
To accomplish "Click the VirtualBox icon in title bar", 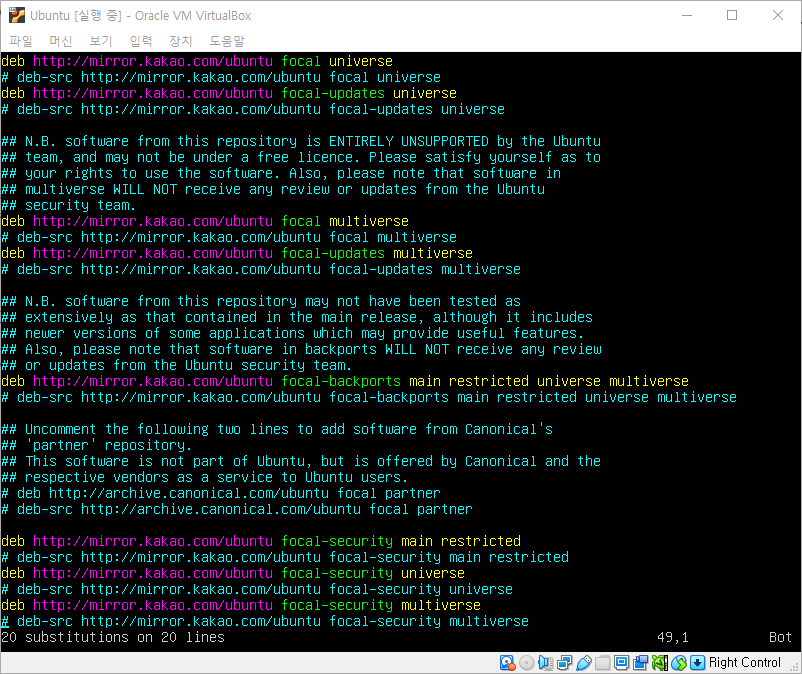I will click(17, 15).
